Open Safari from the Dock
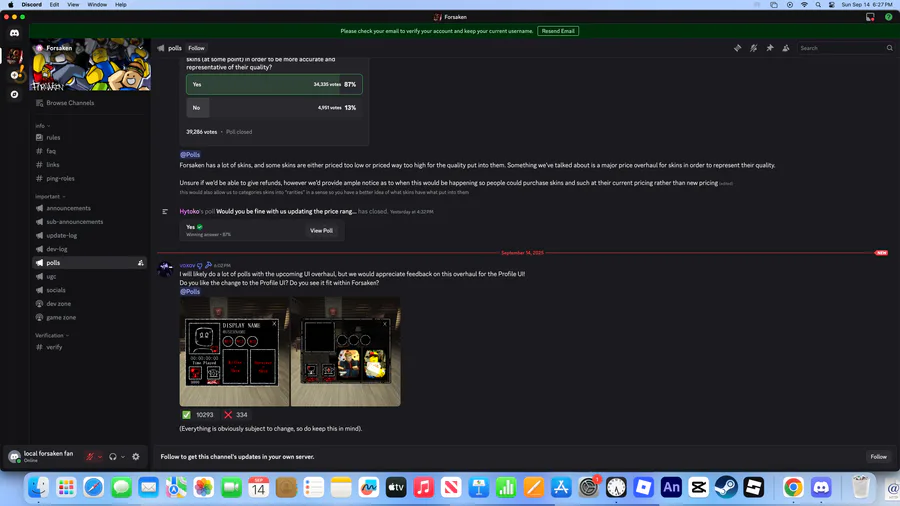This screenshot has height=506, width=900. pyautogui.click(x=94, y=488)
